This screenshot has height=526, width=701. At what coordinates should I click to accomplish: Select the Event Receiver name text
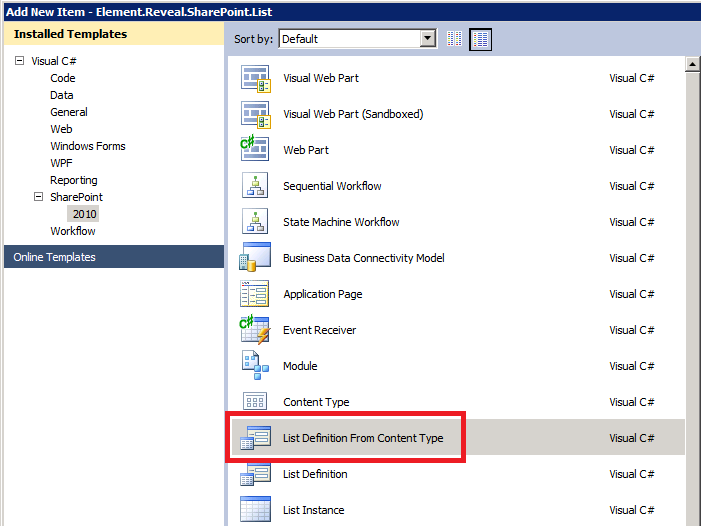click(x=320, y=330)
